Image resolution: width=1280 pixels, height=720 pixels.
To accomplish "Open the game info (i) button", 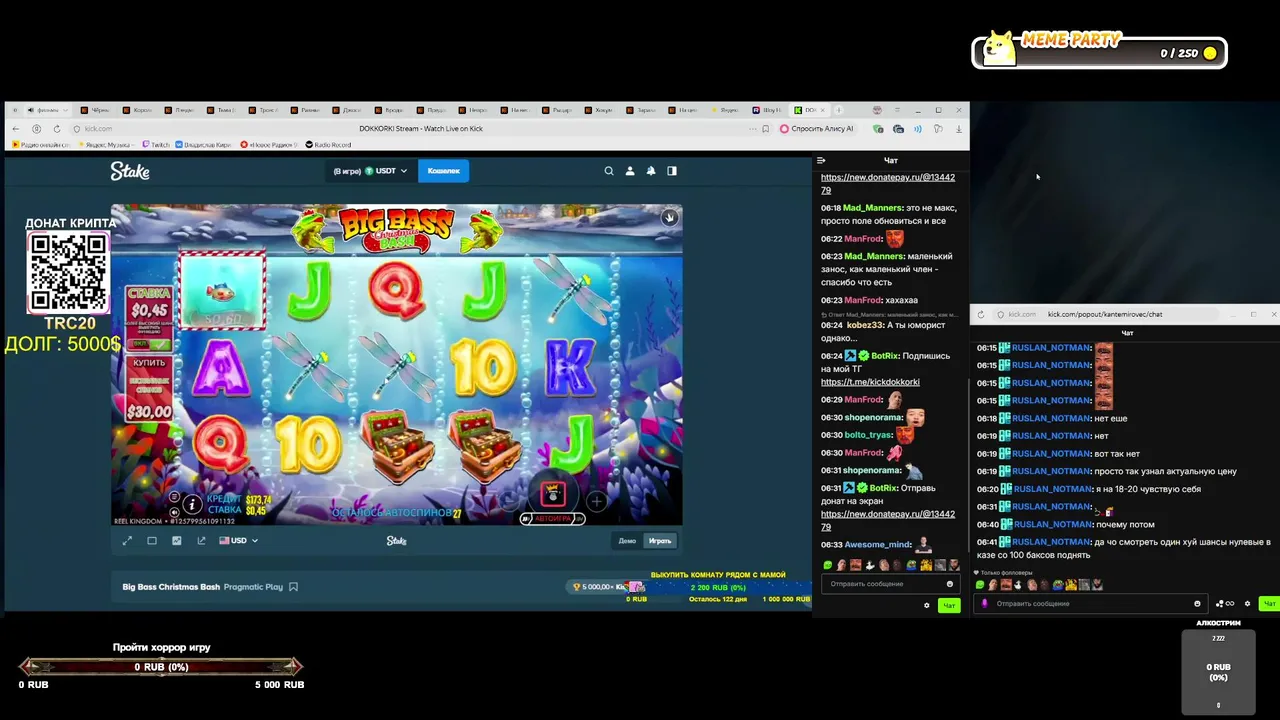I will pyautogui.click(x=192, y=506).
